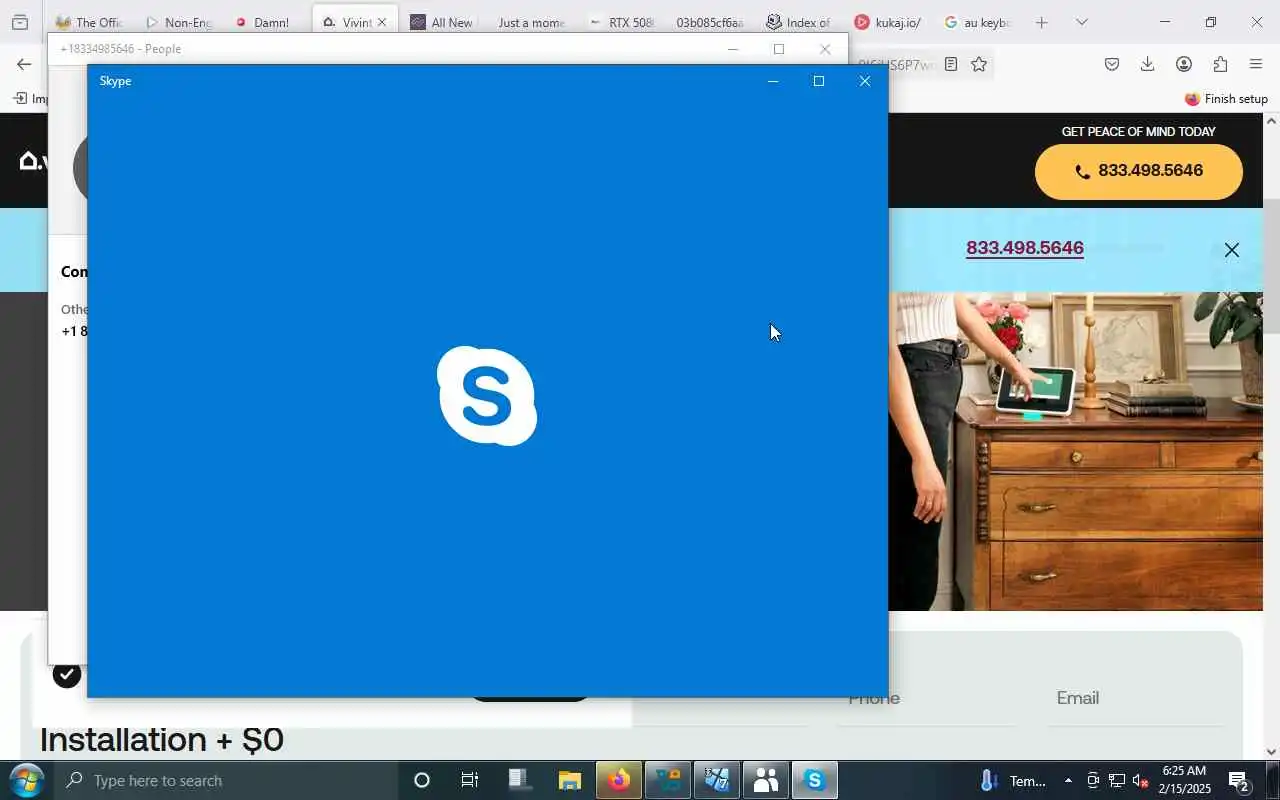Open the Windows Start orb
Viewport: 1280px width, 800px height.
pos(26,780)
